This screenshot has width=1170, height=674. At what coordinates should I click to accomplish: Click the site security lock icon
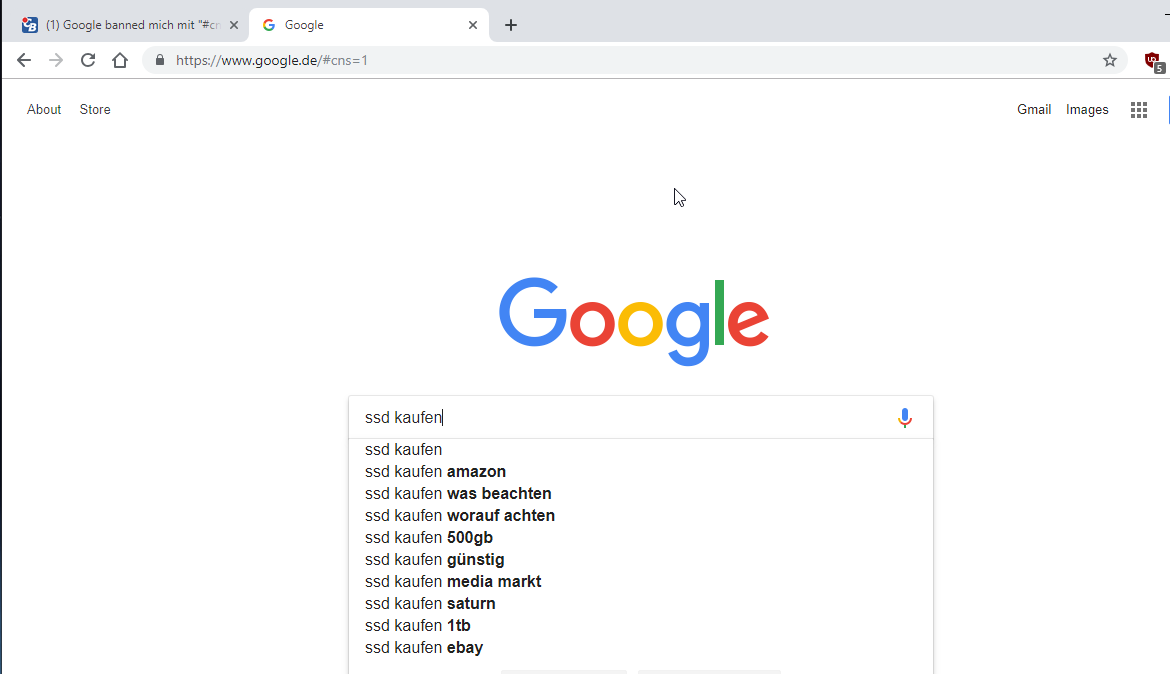pos(158,60)
